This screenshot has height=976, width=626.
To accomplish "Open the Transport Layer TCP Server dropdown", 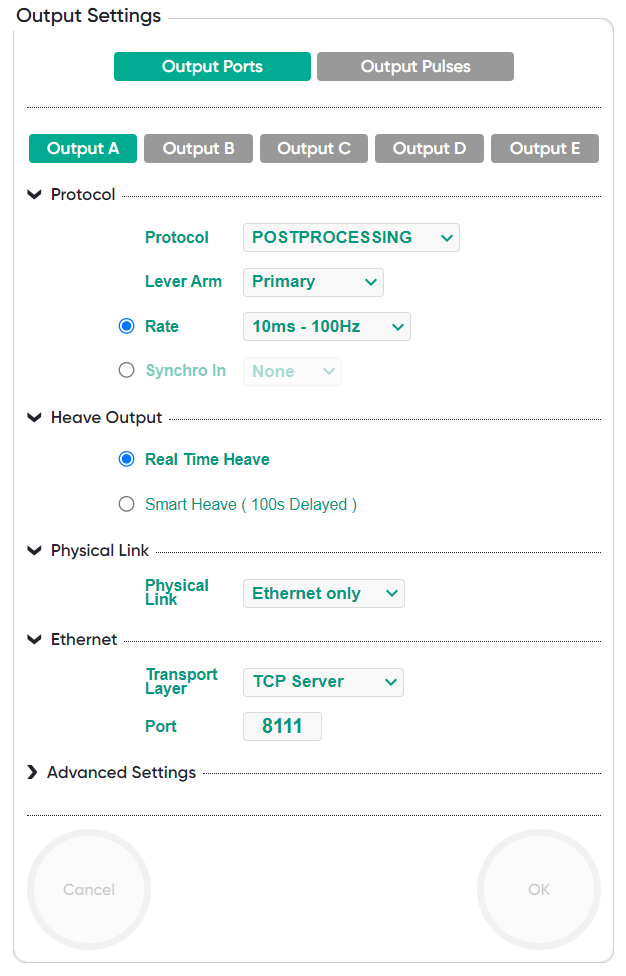I will 322,682.
